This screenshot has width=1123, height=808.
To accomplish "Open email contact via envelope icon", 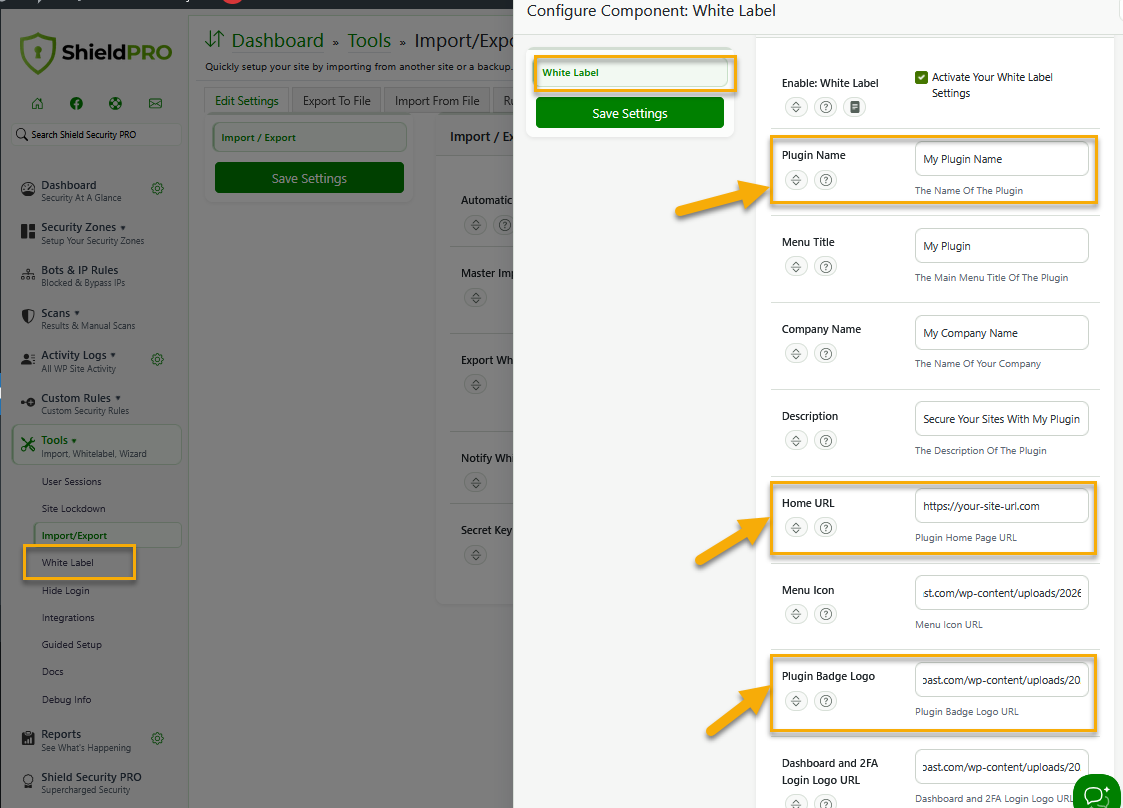I will point(152,103).
